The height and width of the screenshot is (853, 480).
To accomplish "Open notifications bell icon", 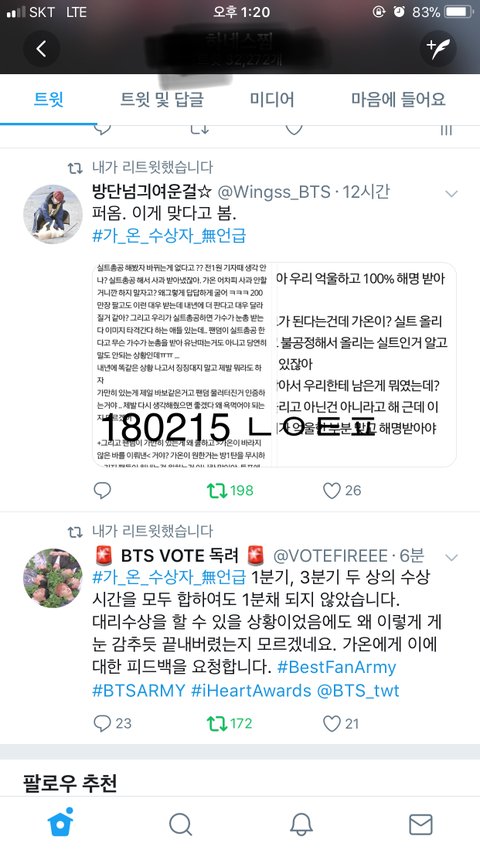I will tap(301, 825).
